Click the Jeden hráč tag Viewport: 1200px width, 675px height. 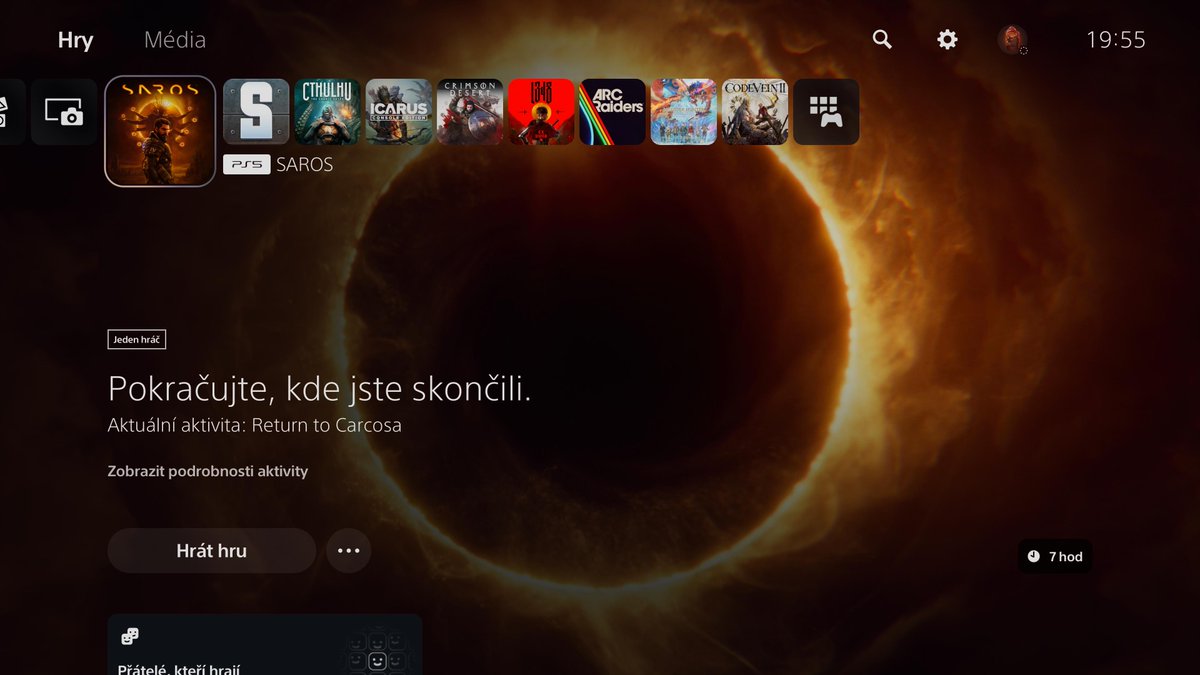(x=137, y=340)
